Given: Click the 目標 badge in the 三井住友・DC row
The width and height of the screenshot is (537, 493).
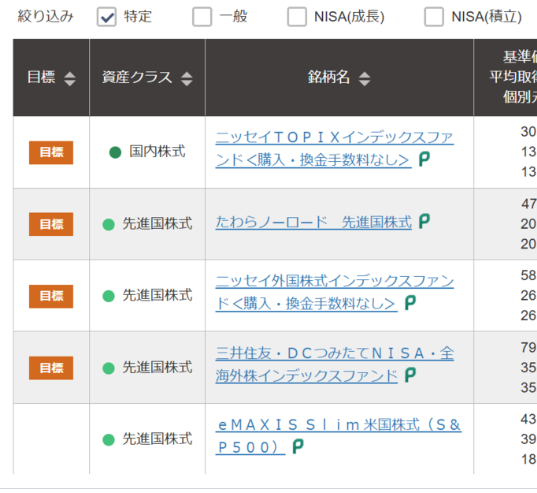Looking at the screenshot, I should [x=51, y=368].
